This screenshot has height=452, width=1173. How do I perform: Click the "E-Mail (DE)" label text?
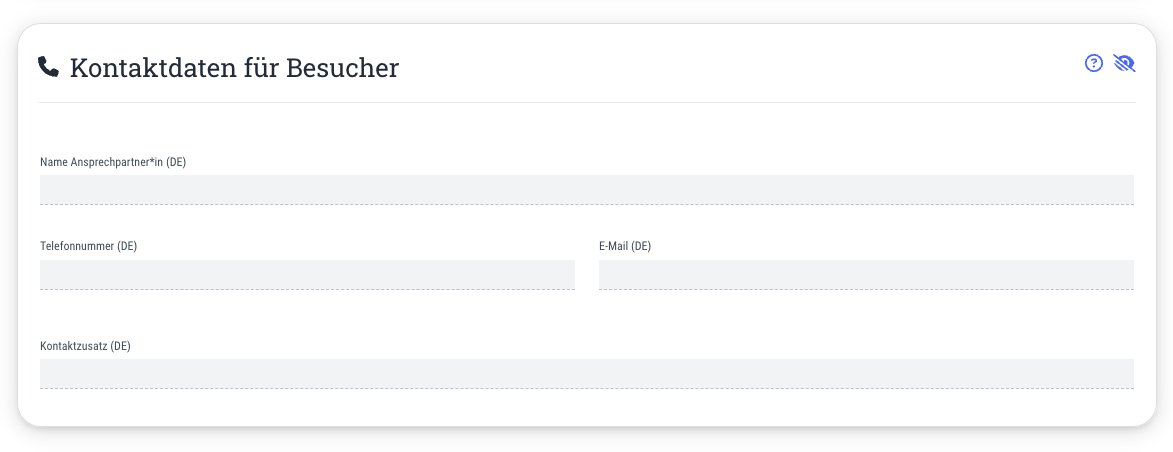(625, 246)
